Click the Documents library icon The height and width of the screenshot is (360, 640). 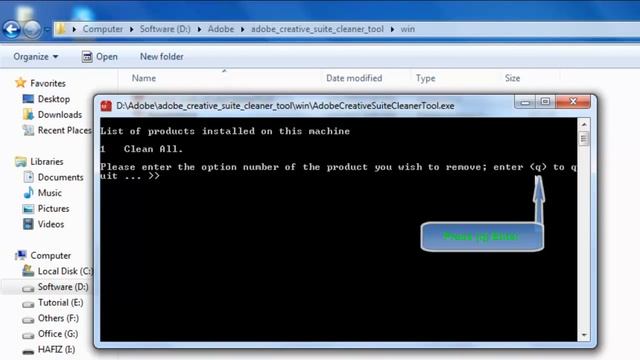28,177
